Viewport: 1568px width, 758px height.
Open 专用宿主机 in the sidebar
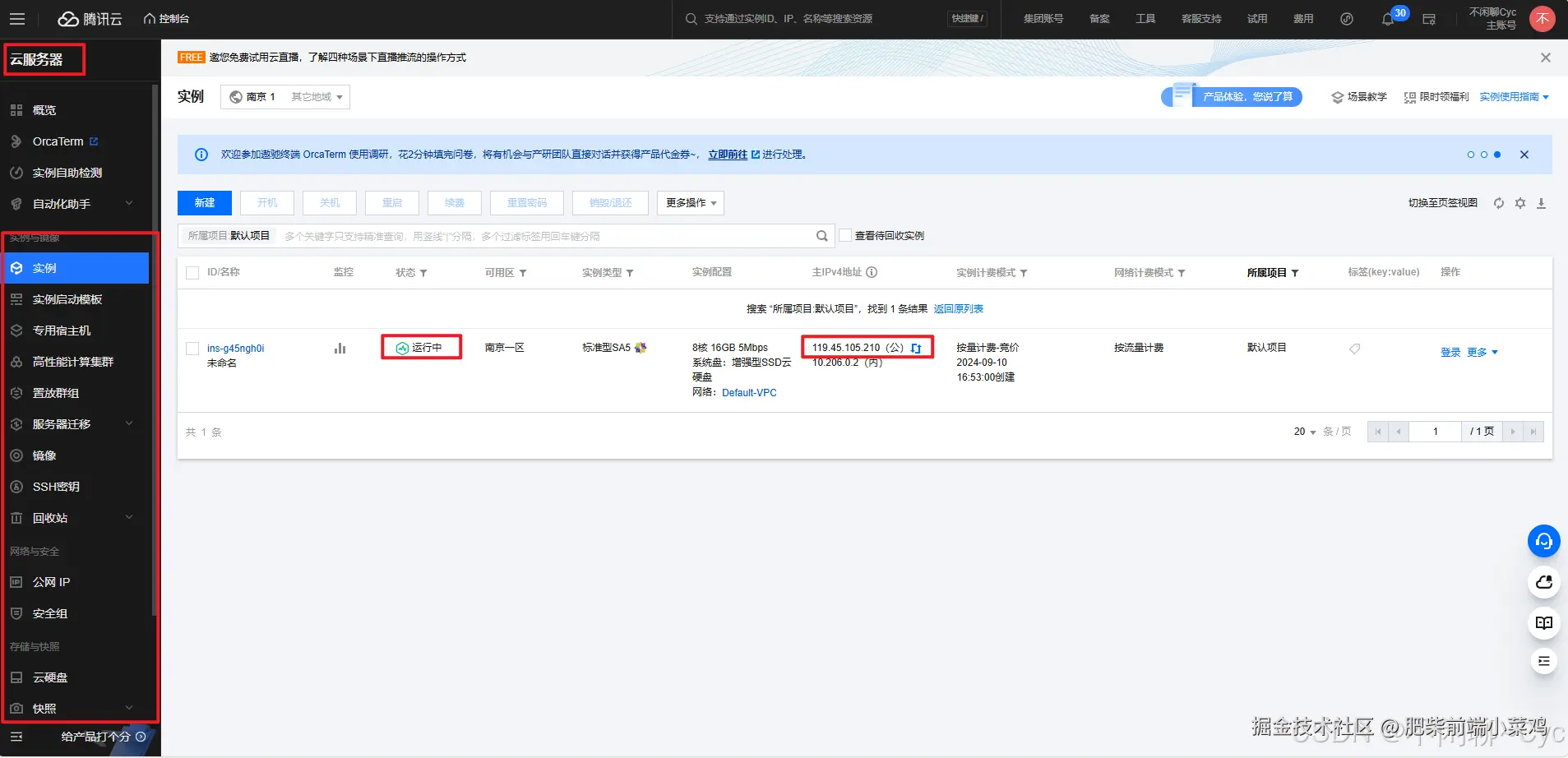click(x=62, y=330)
